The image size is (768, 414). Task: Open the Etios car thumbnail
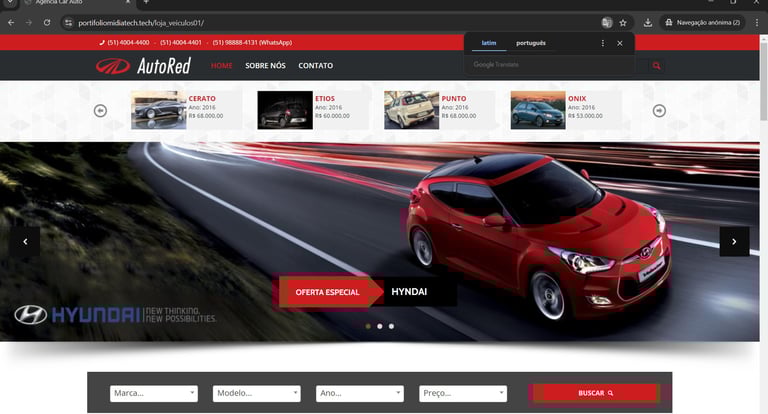tap(285, 110)
